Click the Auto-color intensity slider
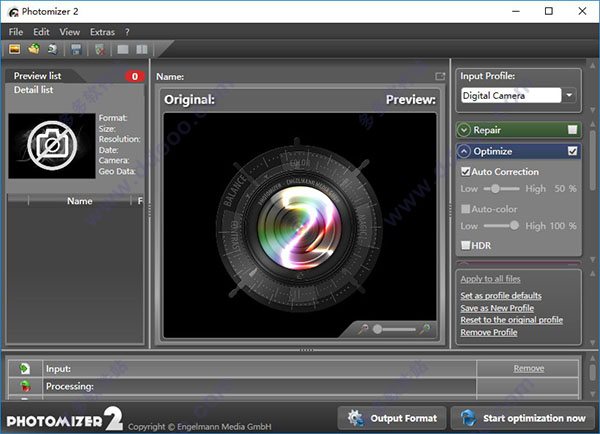600x434 pixels. (x=501, y=225)
